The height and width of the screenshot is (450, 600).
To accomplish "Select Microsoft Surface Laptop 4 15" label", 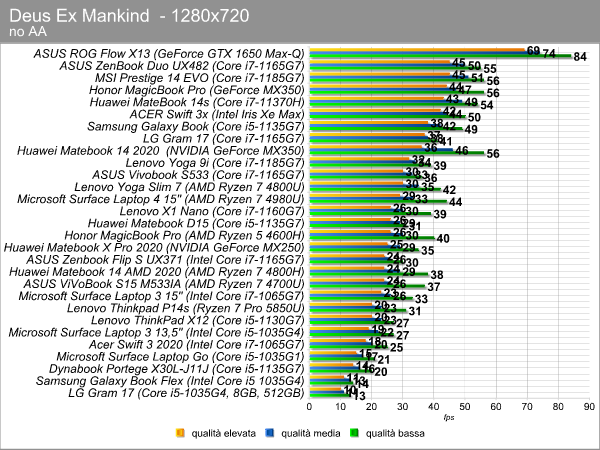I will (161, 199).
